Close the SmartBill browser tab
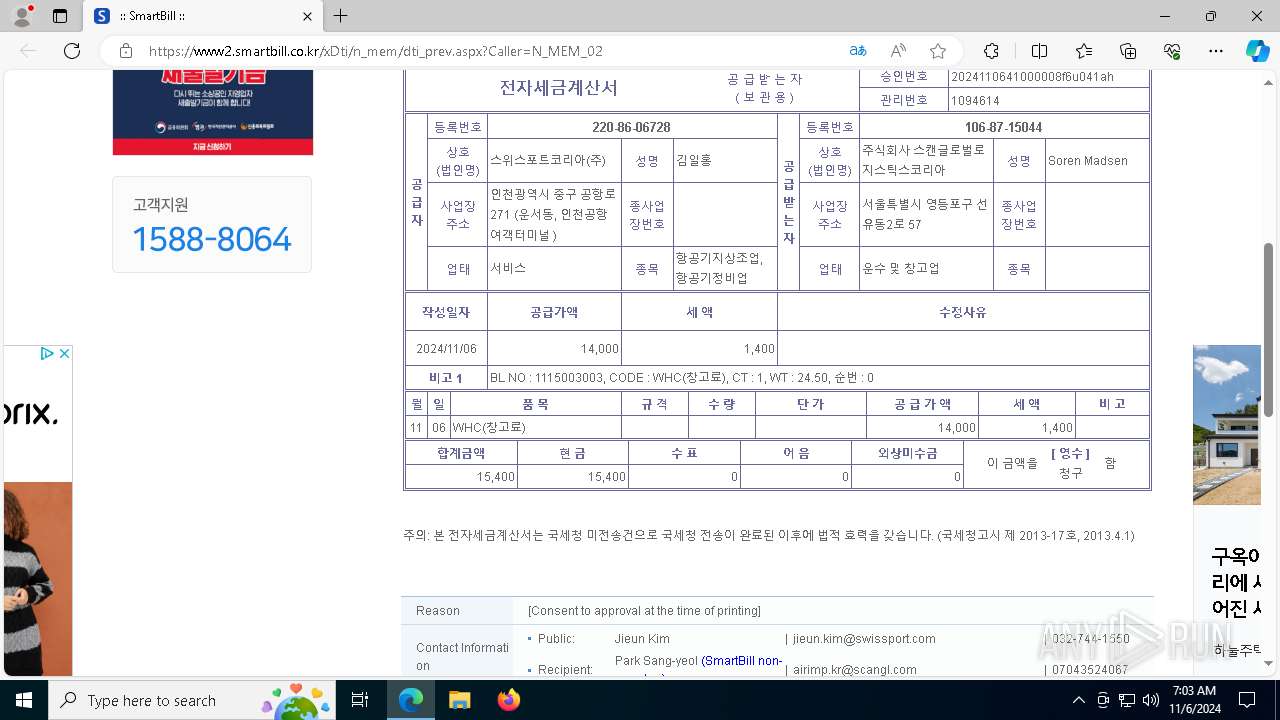The image size is (1280, 720). pos(308,16)
